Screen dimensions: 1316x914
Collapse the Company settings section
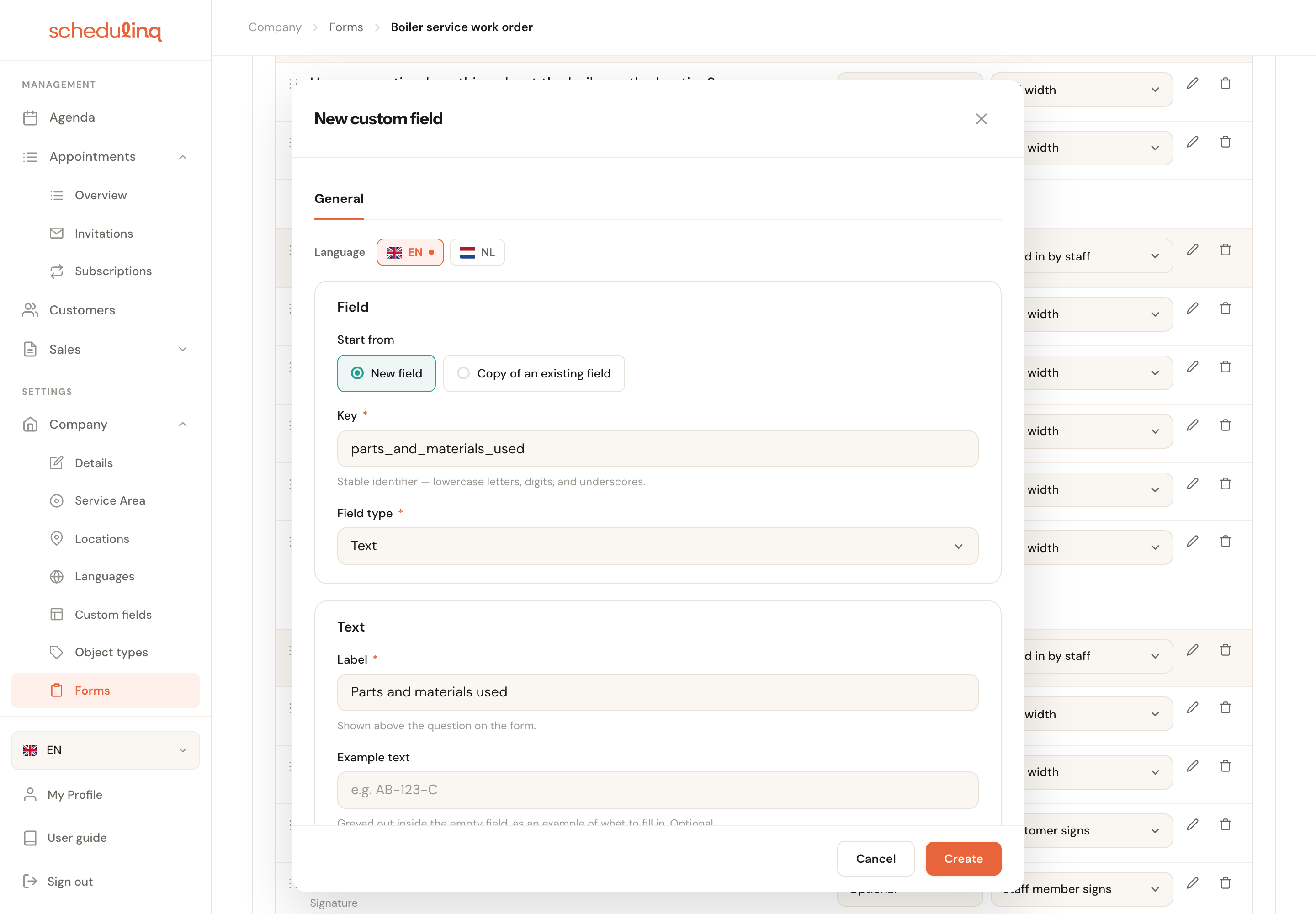[183, 425]
